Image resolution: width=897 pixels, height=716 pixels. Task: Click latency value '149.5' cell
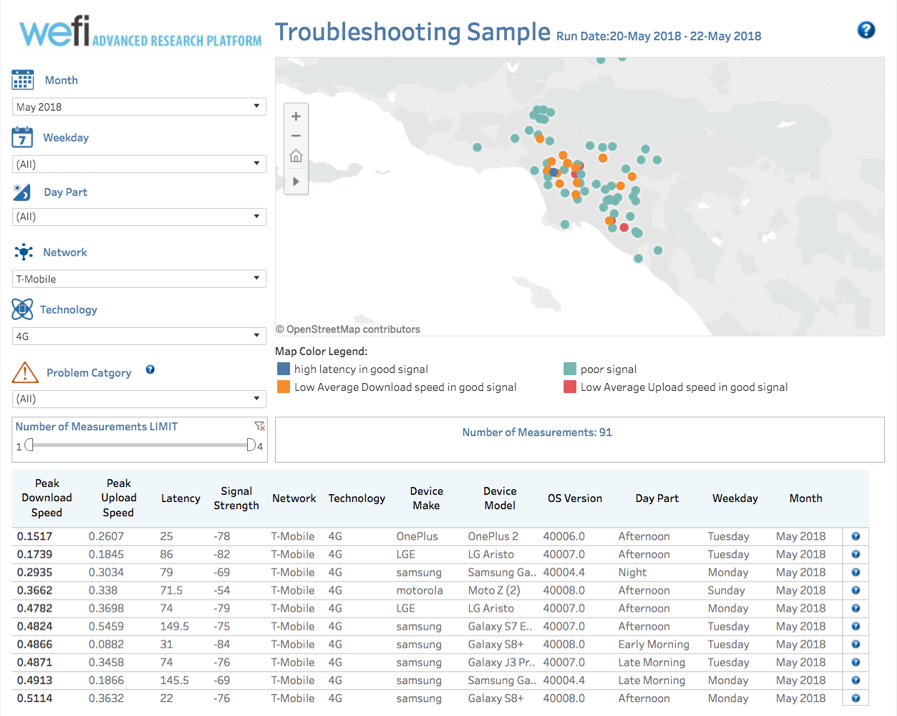point(174,626)
